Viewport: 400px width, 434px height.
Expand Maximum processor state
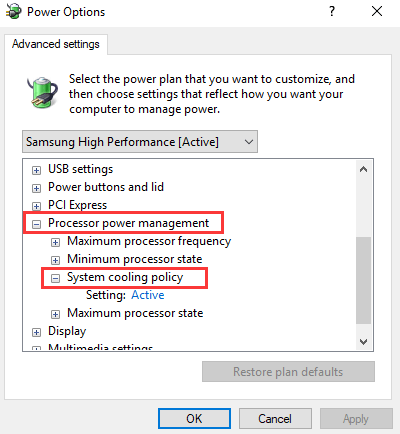pyautogui.click(x=55, y=314)
